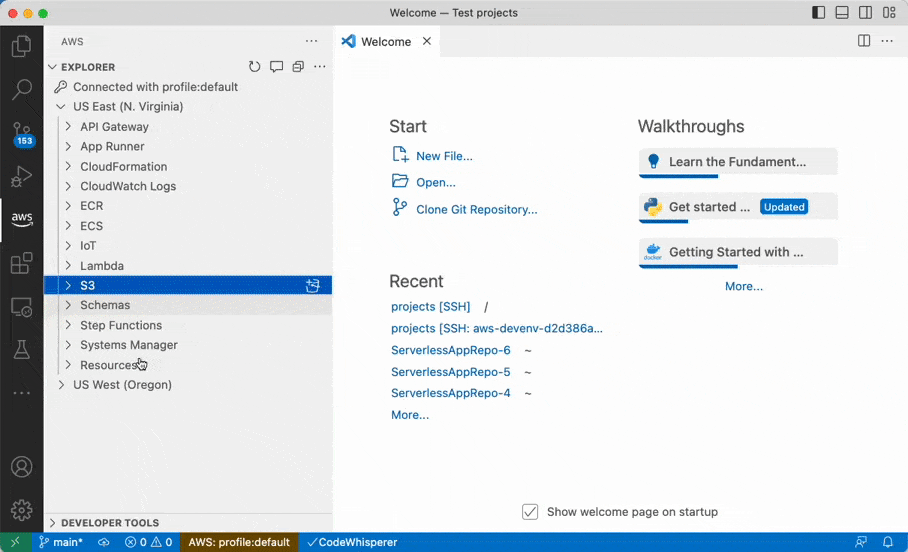Show additional views ellipsis in activity bar
The height and width of the screenshot is (552, 908).
coord(21,393)
